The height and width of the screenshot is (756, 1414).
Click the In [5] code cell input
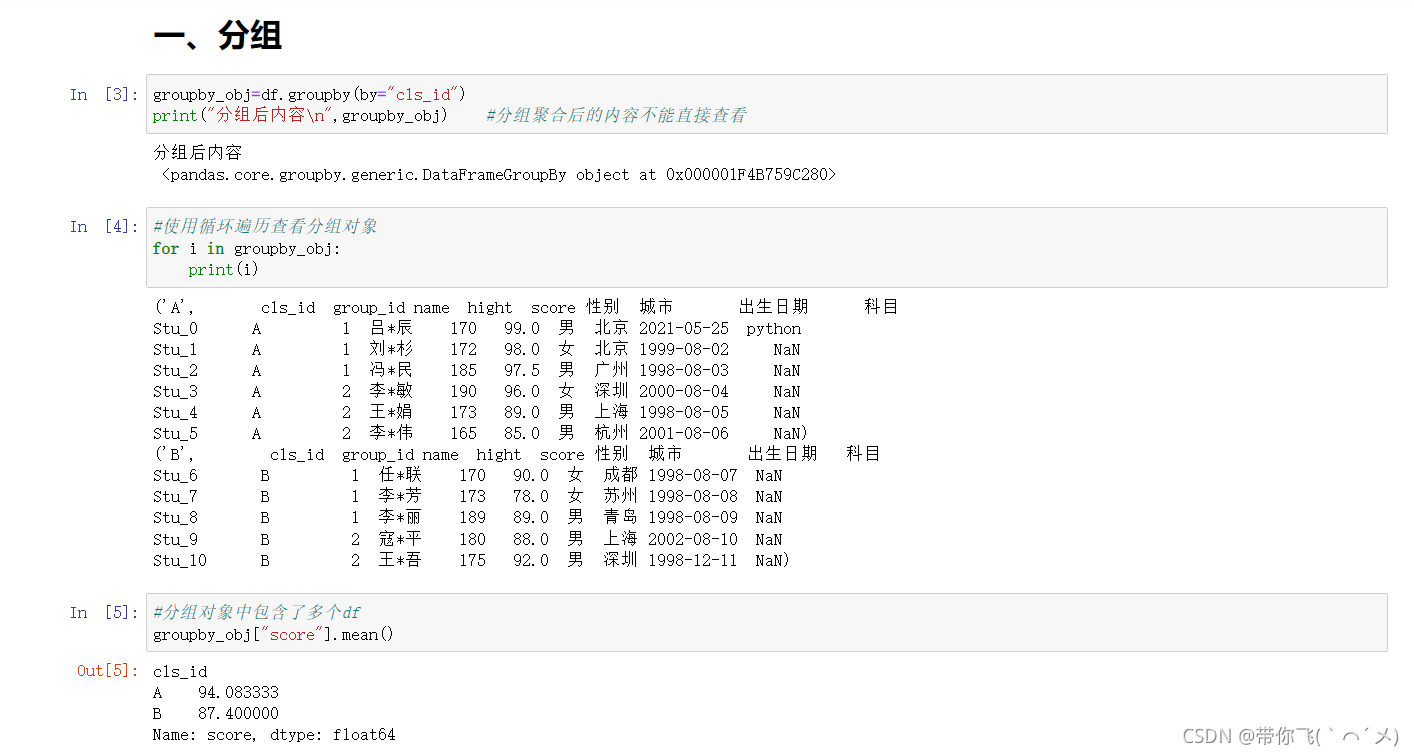tap(766, 623)
